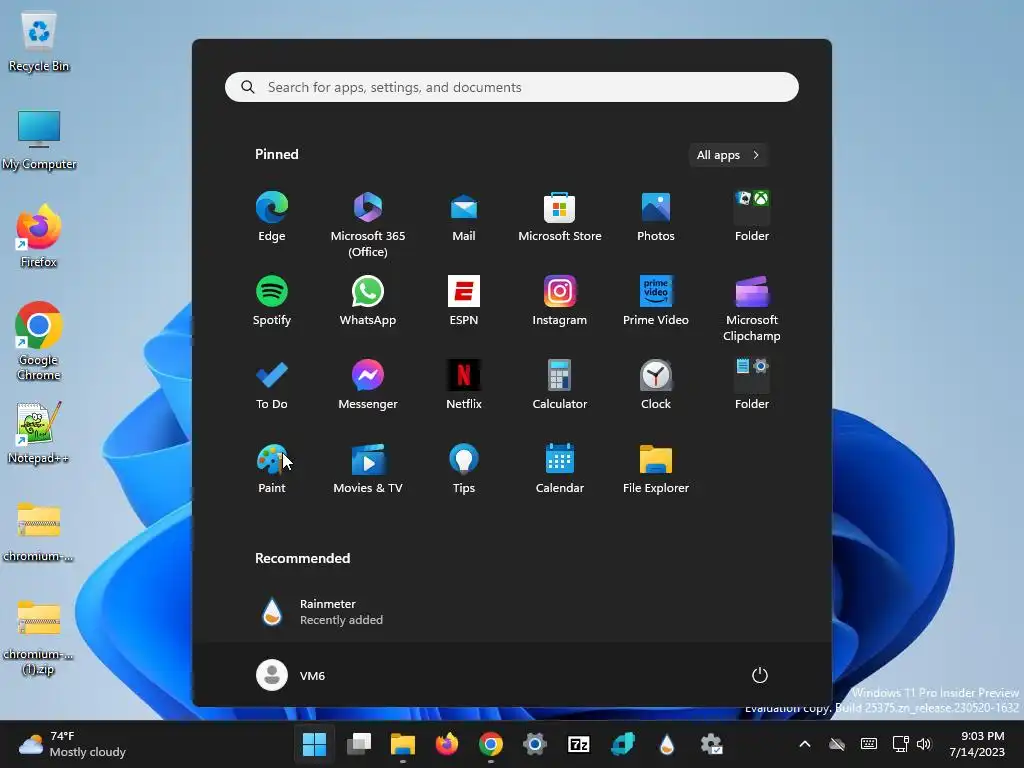Open the Edge pinned app
The image size is (1024, 768).
(x=272, y=217)
